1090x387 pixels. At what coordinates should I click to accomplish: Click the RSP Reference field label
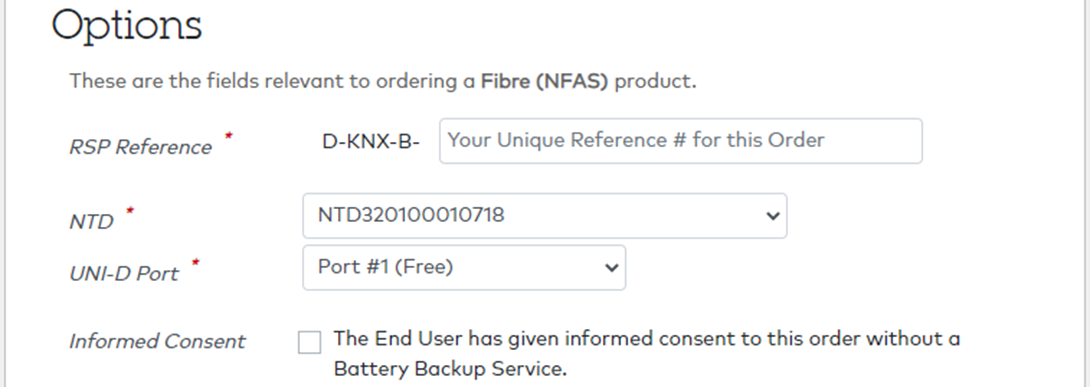[140, 147]
